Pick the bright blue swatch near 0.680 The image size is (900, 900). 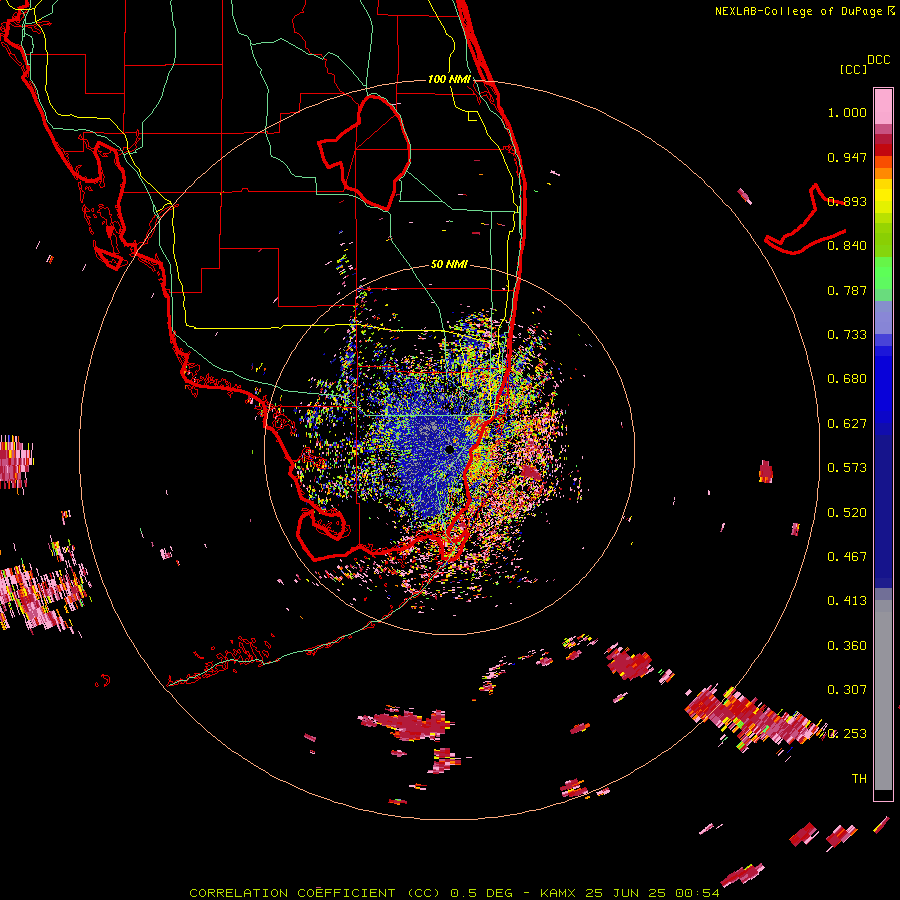coord(883,385)
